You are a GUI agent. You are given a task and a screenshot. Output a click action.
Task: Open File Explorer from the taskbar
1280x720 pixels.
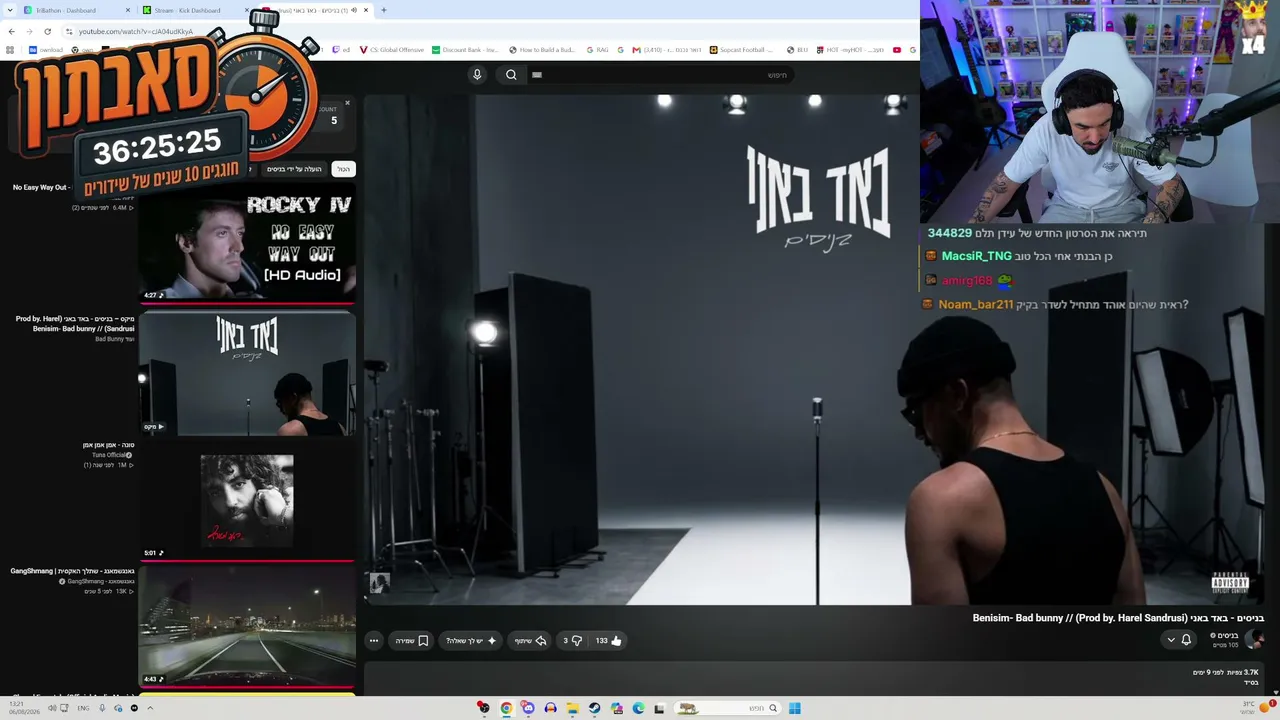pos(572,708)
